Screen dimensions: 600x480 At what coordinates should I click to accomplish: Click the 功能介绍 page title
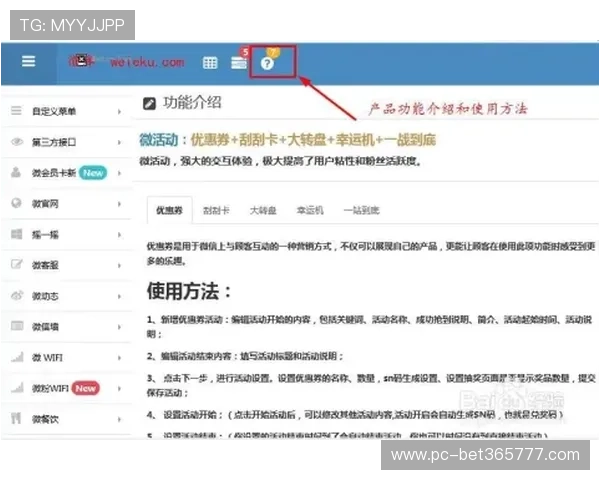click(x=192, y=103)
